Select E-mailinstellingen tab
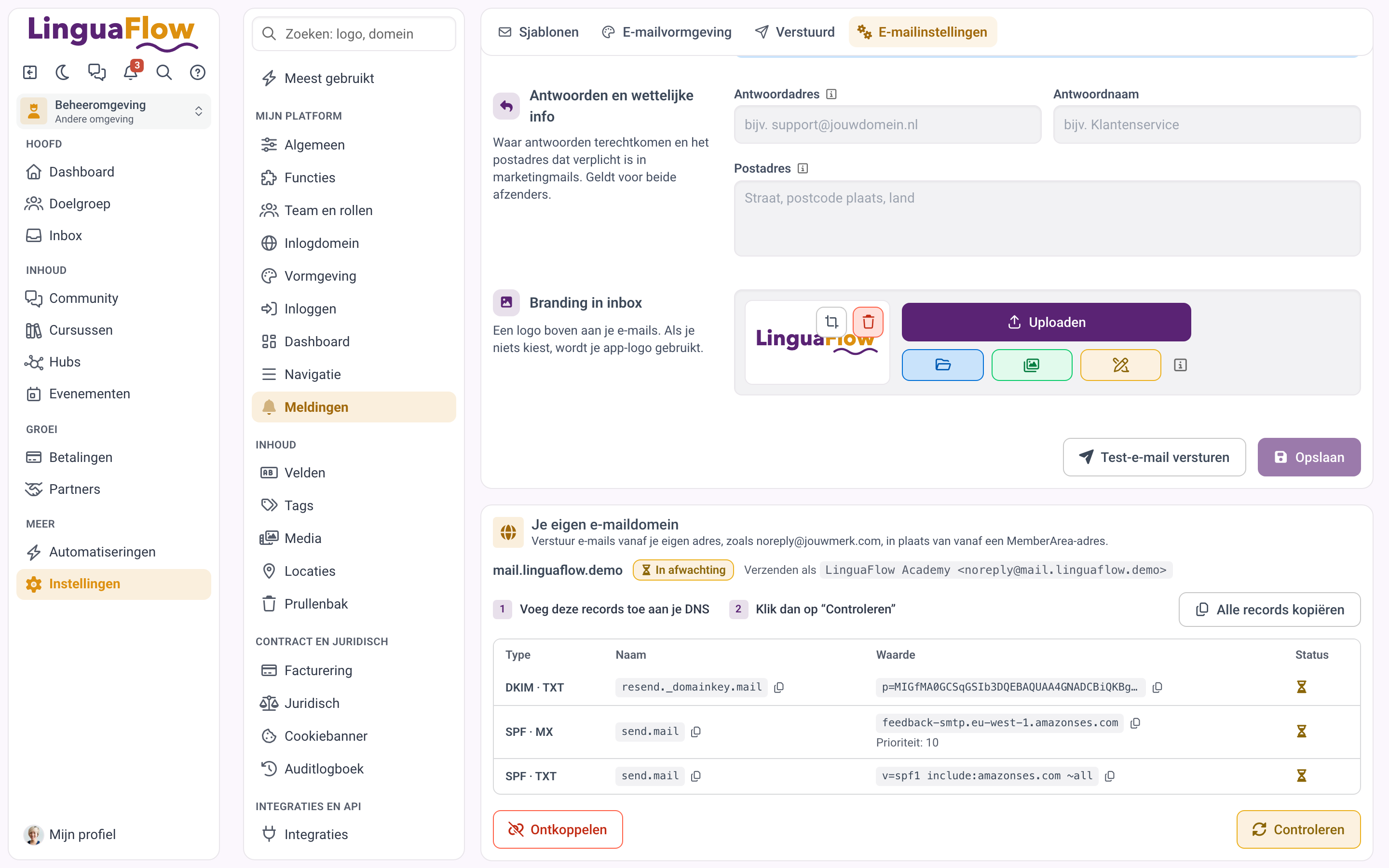 [x=923, y=32]
